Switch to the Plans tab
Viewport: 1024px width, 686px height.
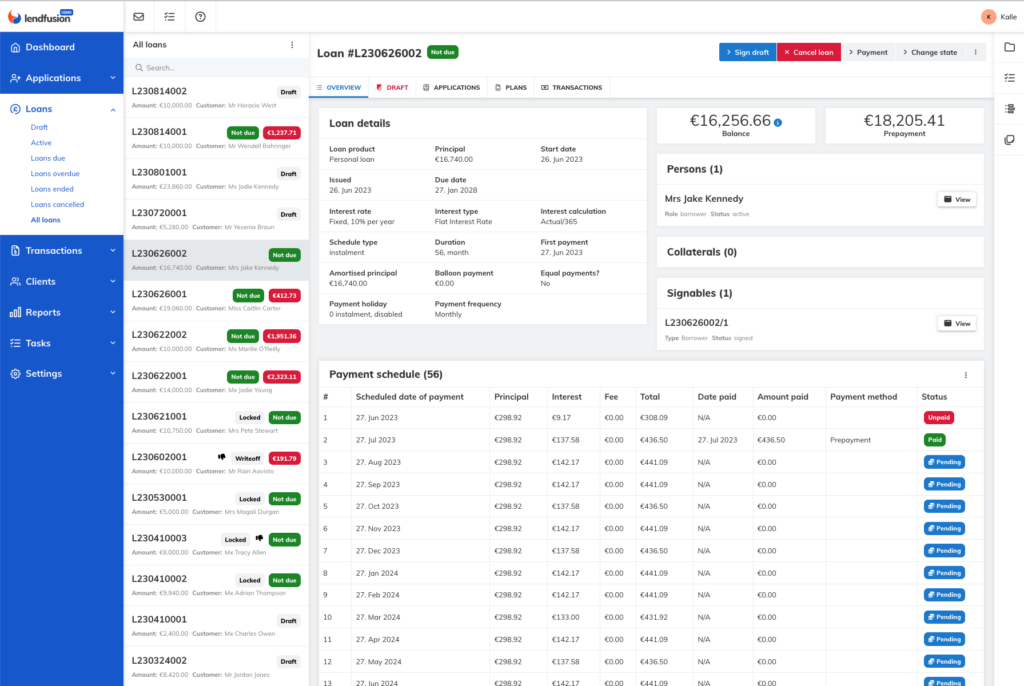coord(510,88)
